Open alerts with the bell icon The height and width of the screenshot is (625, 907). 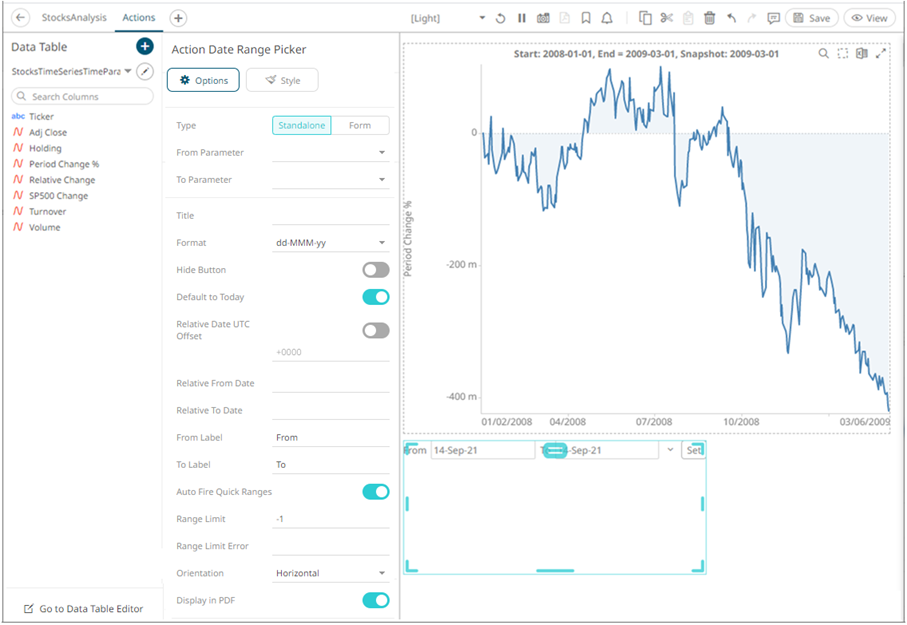(x=607, y=18)
